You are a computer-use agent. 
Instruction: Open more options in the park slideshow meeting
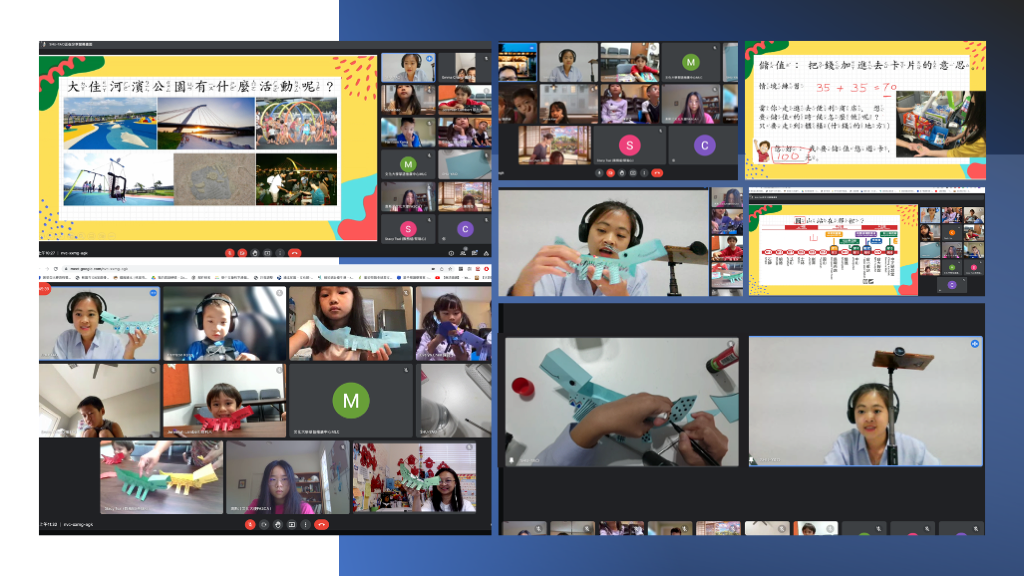(280, 253)
